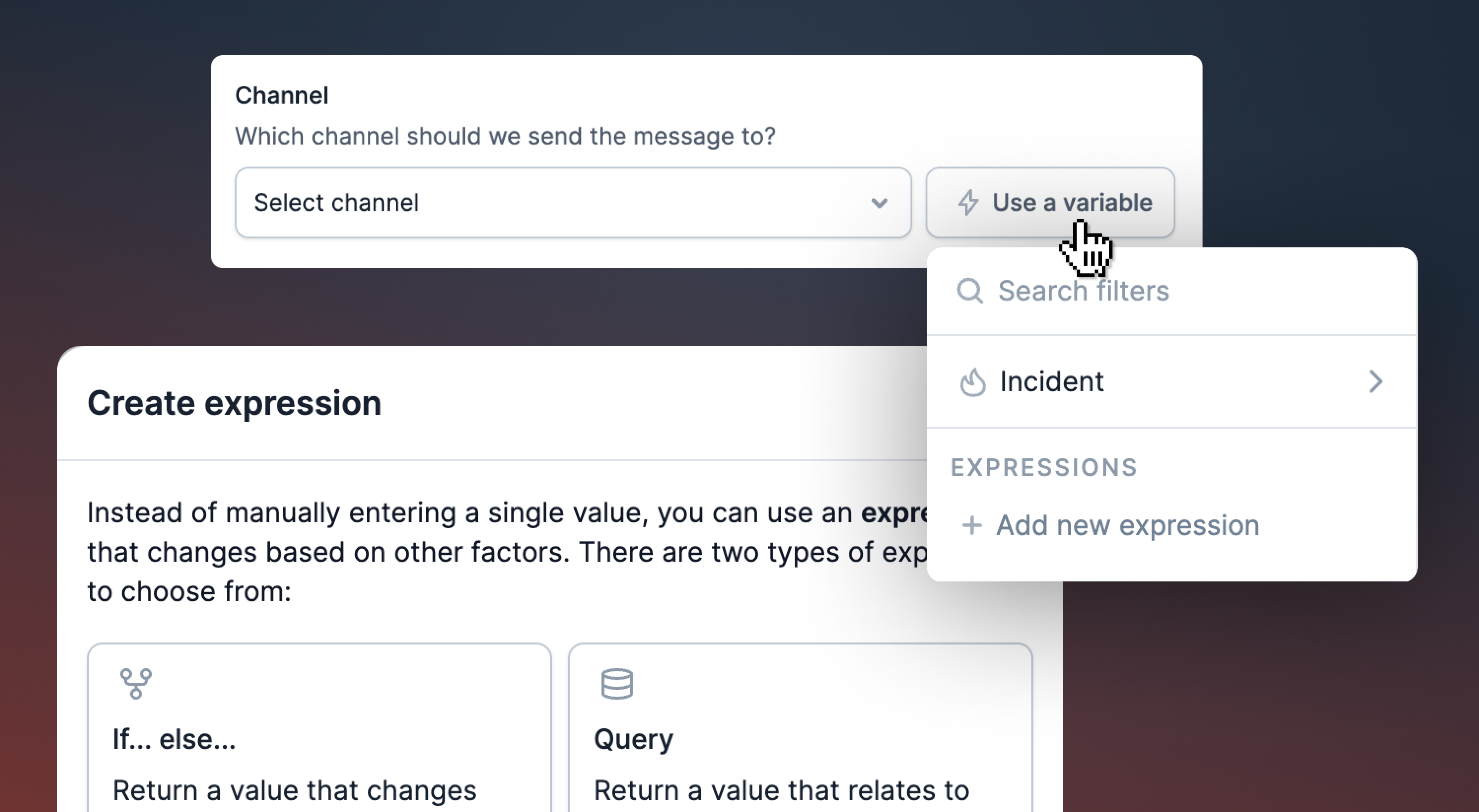The width and height of the screenshot is (1479, 812).
Task: Choose Add new expression
Action: pos(1110,525)
